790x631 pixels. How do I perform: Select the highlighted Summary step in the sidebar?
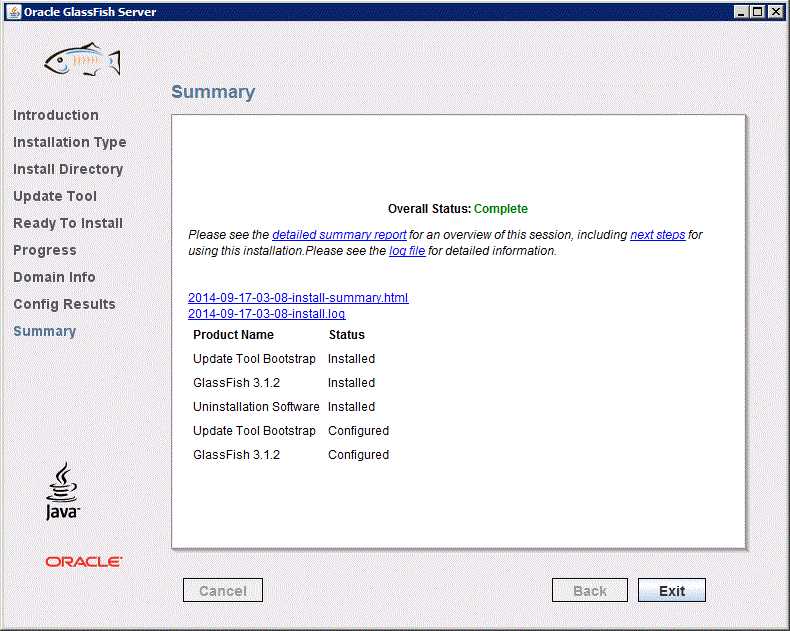[44, 332]
